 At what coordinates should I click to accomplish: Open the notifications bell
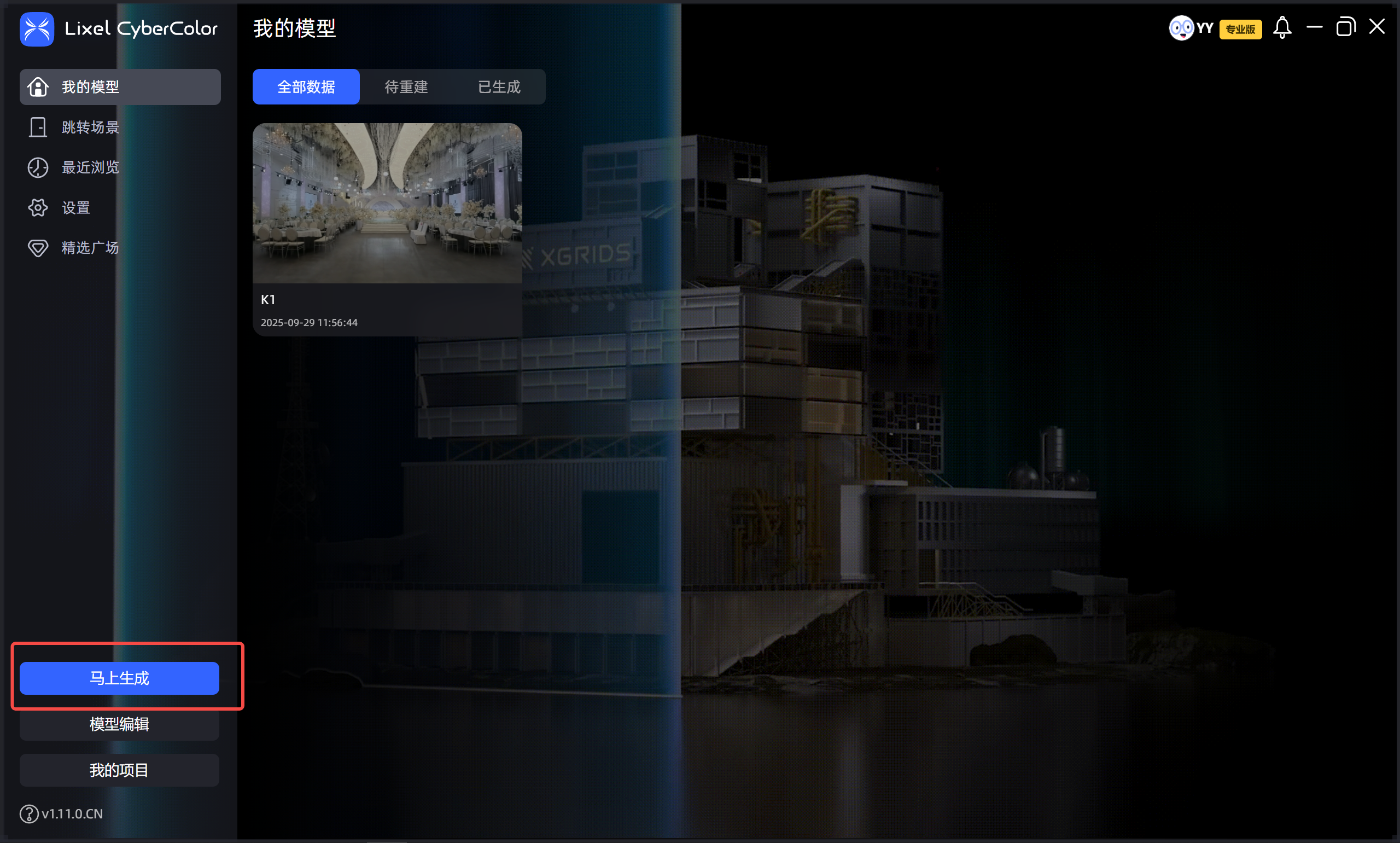1282,27
